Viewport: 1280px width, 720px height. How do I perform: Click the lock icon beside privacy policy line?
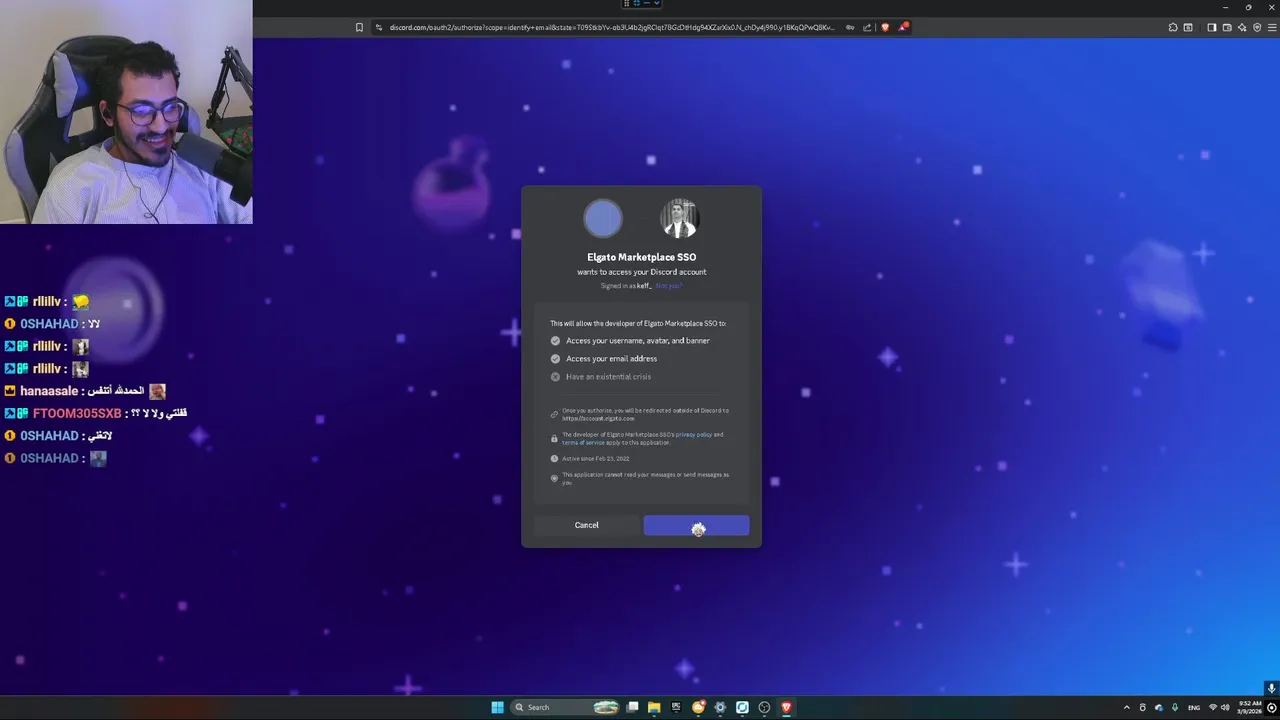click(554, 438)
